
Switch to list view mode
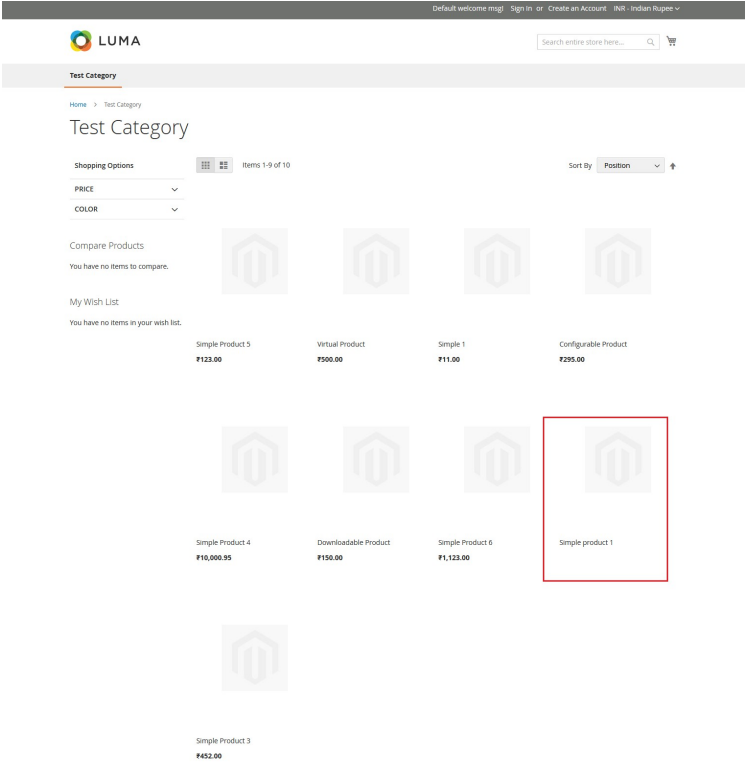coord(223,165)
